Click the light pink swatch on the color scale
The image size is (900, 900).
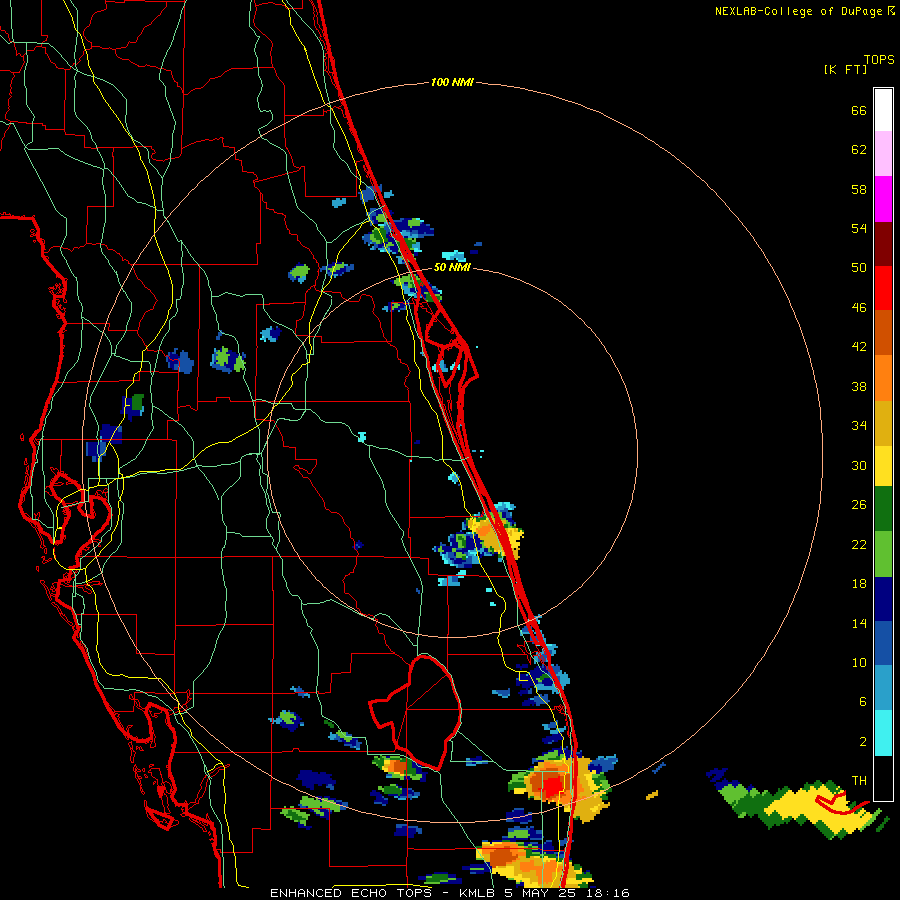pos(883,154)
